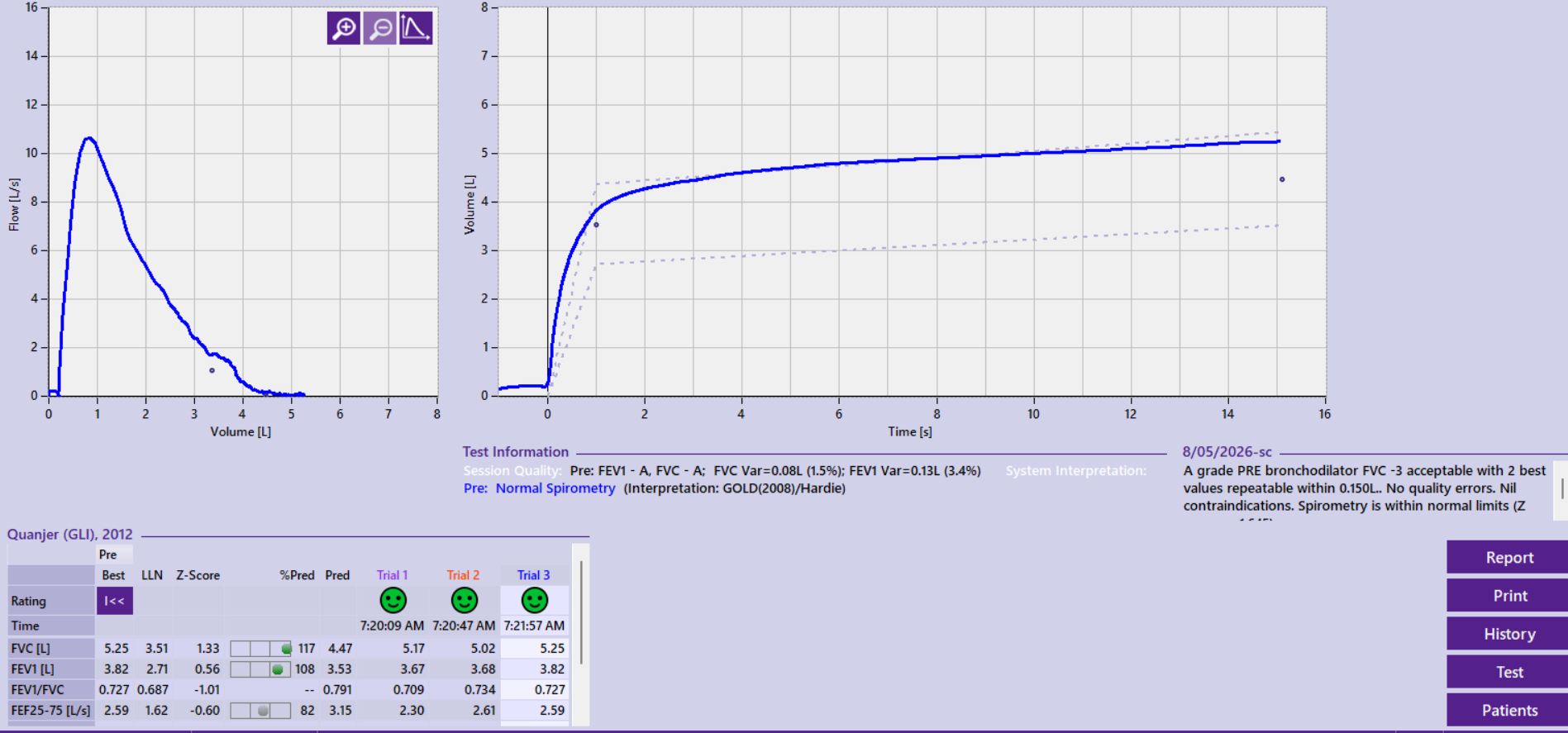
Task: Click the FVC [L] row label
Action: [51, 649]
